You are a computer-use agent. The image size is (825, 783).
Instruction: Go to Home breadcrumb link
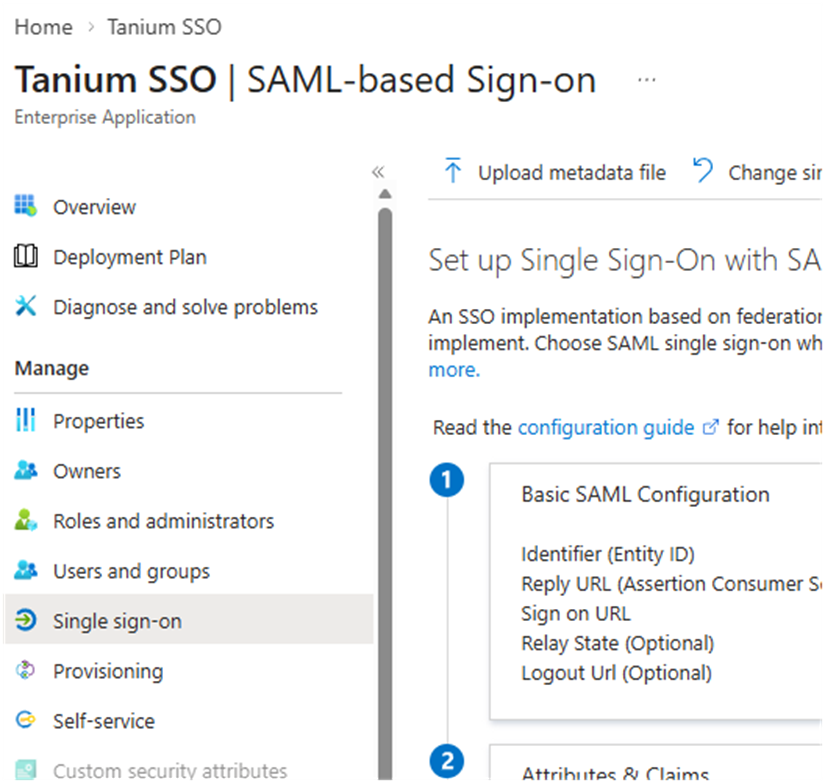(43, 27)
